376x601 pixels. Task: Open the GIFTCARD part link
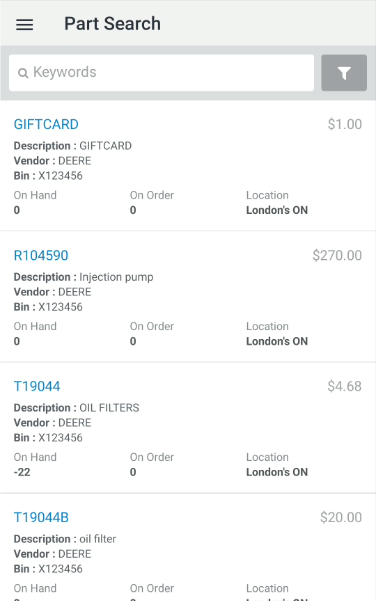pos(46,124)
